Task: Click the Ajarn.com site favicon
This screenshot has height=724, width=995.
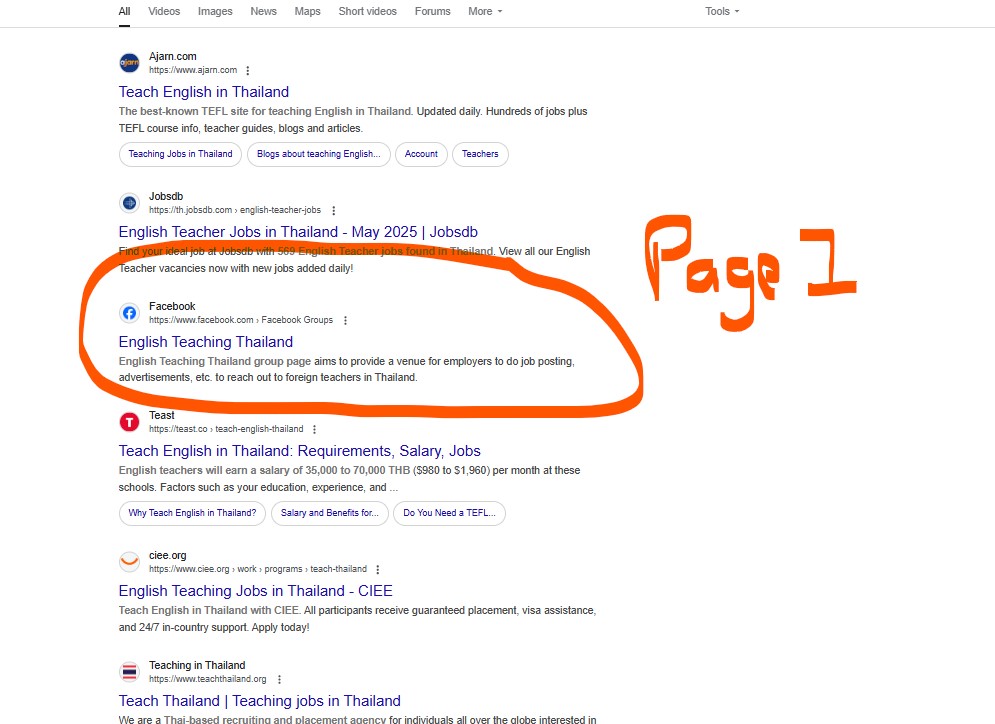Action: [x=129, y=63]
